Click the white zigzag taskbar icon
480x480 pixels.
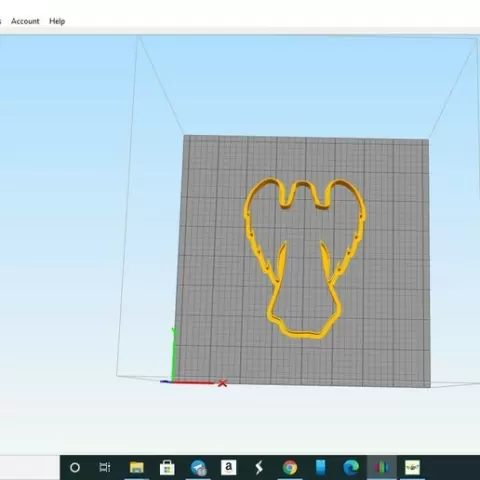click(x=259, y=467)
